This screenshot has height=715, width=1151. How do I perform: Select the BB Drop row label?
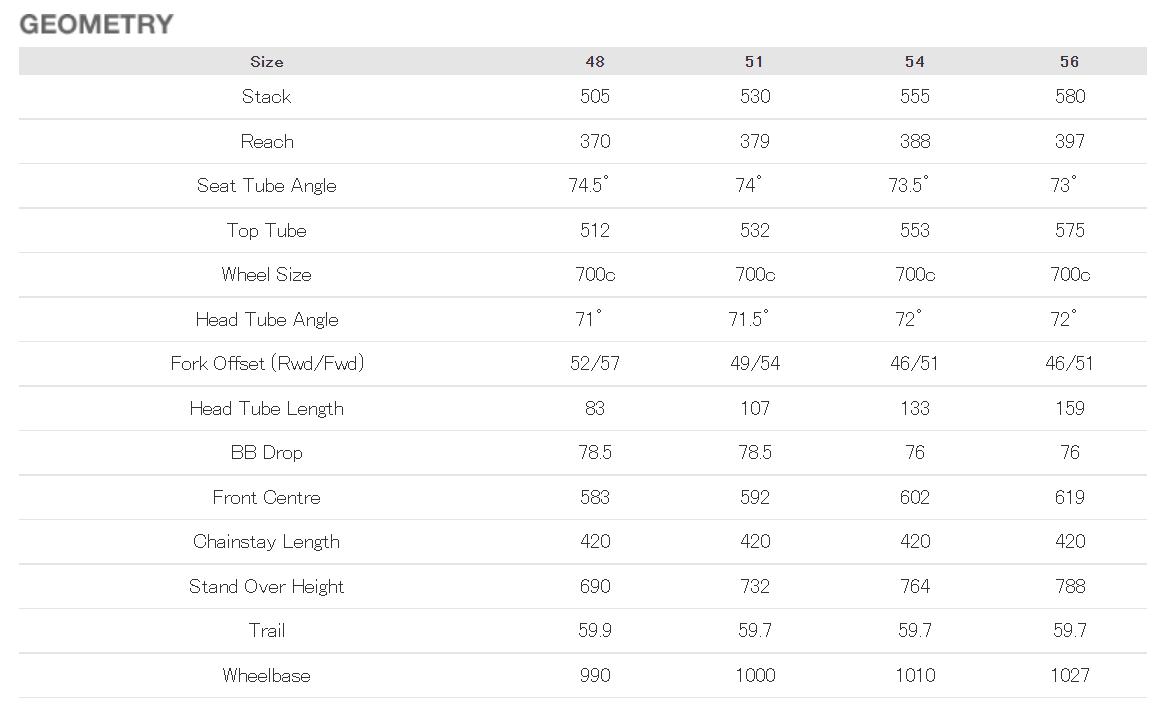(x=267, y=453)
